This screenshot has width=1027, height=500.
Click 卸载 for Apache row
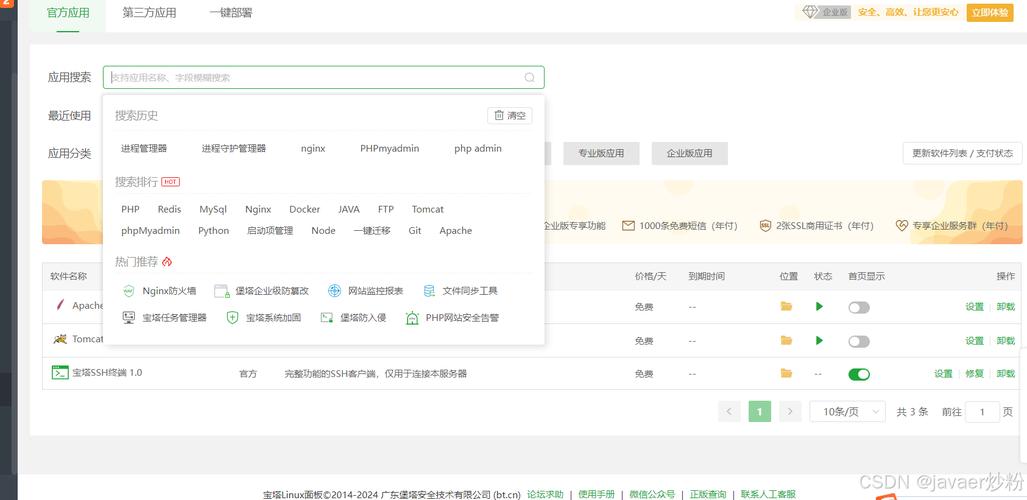[x=1005, y=306]
